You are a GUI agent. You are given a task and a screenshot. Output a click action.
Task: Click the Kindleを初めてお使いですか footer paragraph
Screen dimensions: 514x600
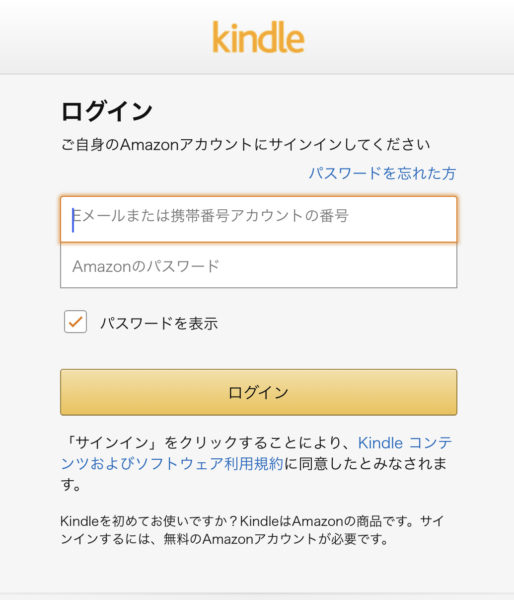click(252, 530)
